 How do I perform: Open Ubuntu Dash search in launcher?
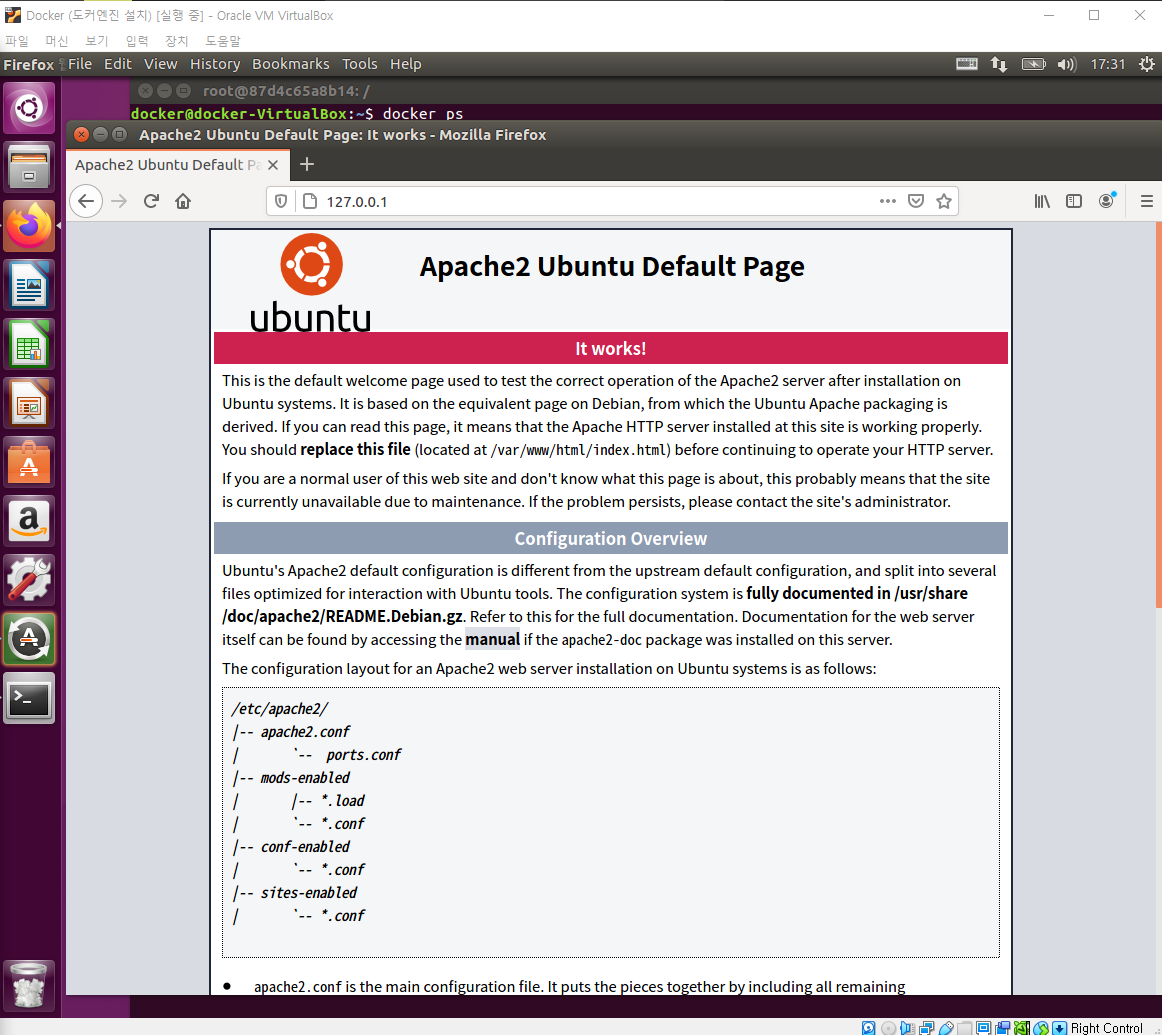click(x=29, y=108)
